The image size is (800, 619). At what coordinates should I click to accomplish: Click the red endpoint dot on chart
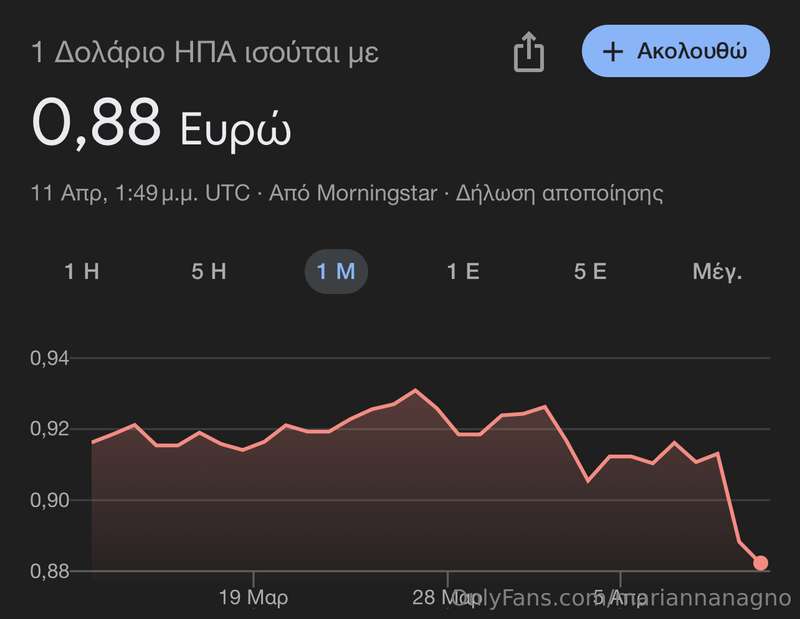pos(760,563)
